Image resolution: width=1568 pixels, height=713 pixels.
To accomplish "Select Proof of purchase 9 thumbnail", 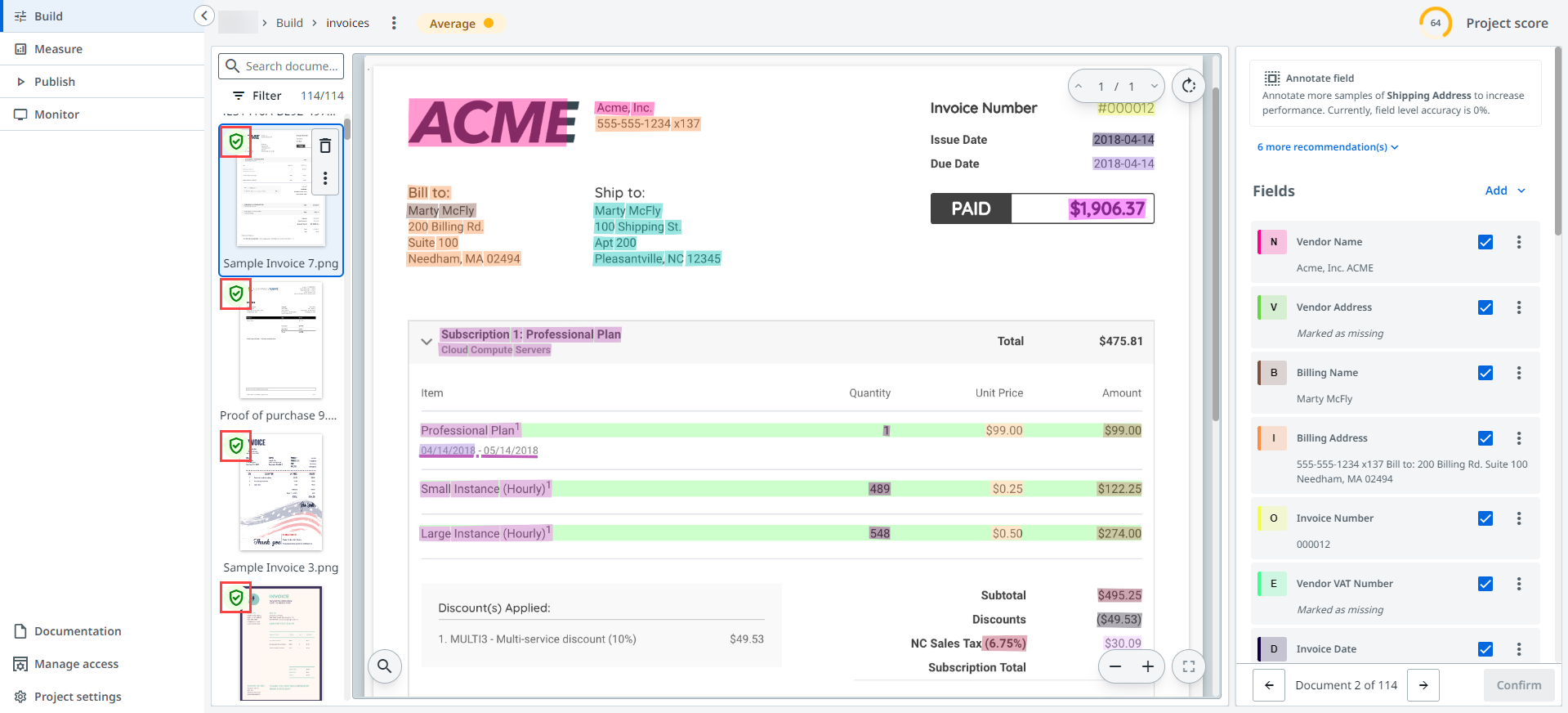I will (281, 341).
